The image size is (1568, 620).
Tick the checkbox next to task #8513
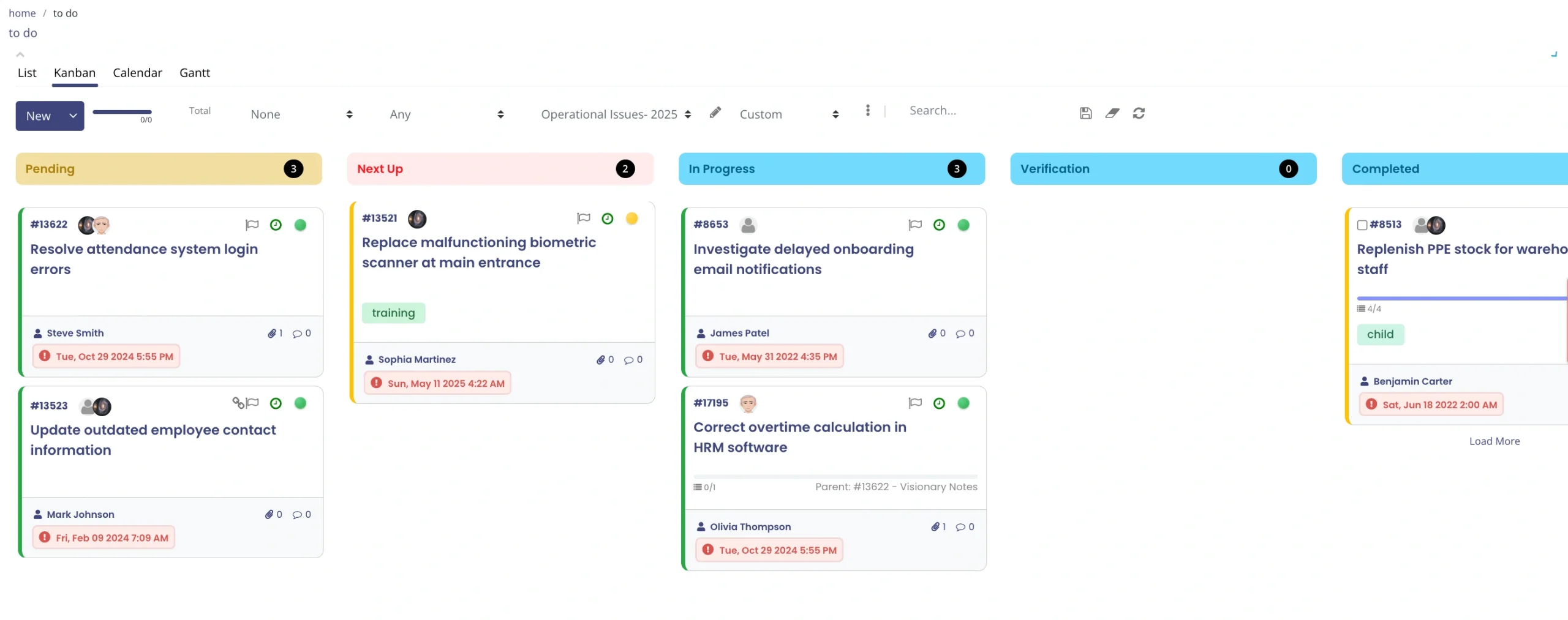pos(1362,225)
